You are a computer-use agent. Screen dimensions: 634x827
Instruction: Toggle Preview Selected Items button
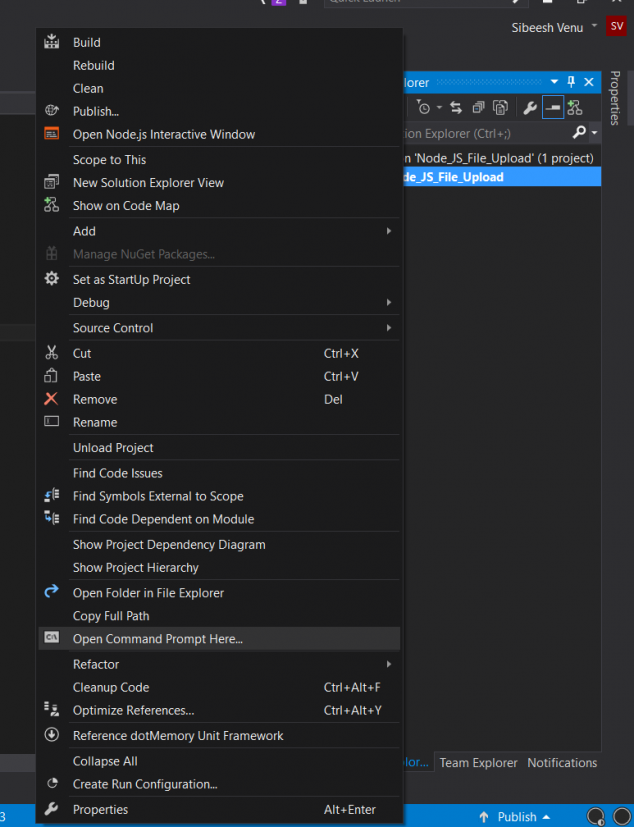coord(552,108)
